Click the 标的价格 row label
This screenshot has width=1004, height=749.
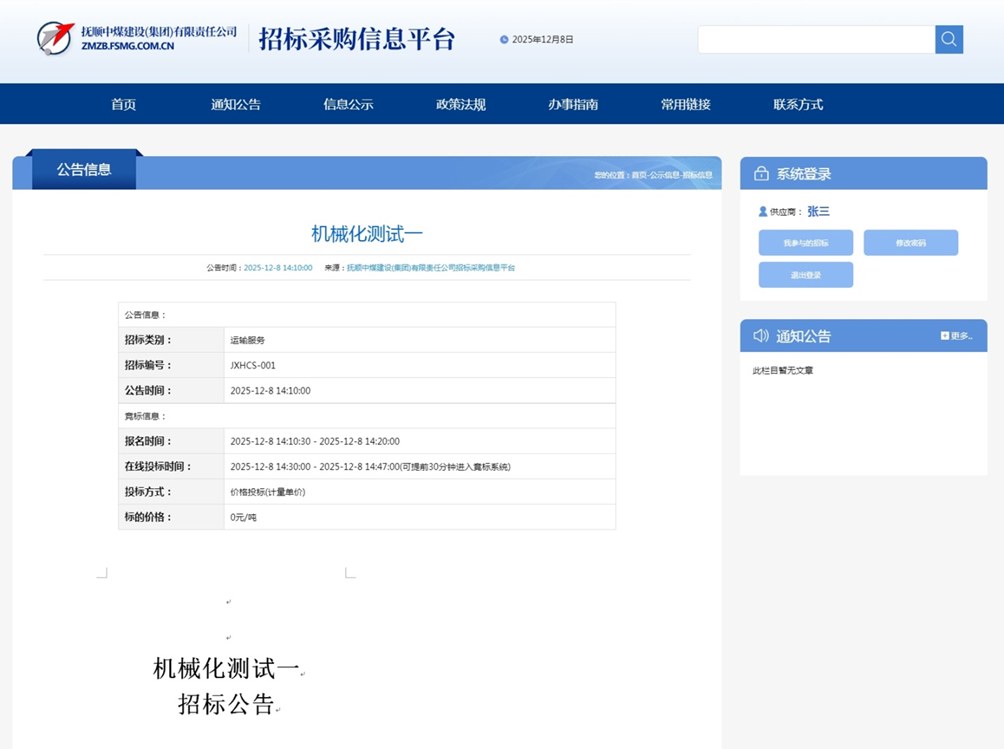point(148,517)
